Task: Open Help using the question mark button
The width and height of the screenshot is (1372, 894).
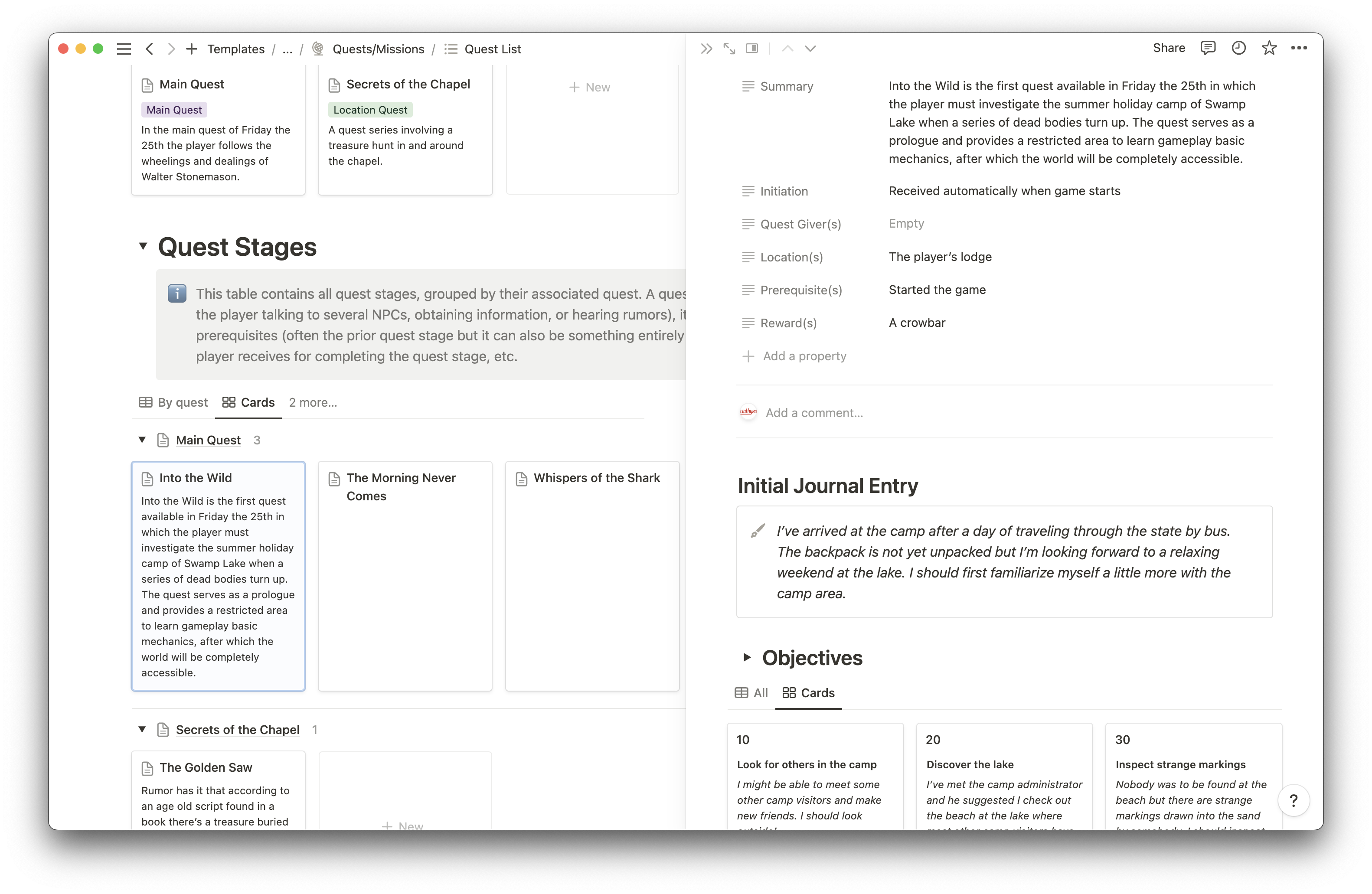Action: pyautogui.click(x=1294, y=800)
